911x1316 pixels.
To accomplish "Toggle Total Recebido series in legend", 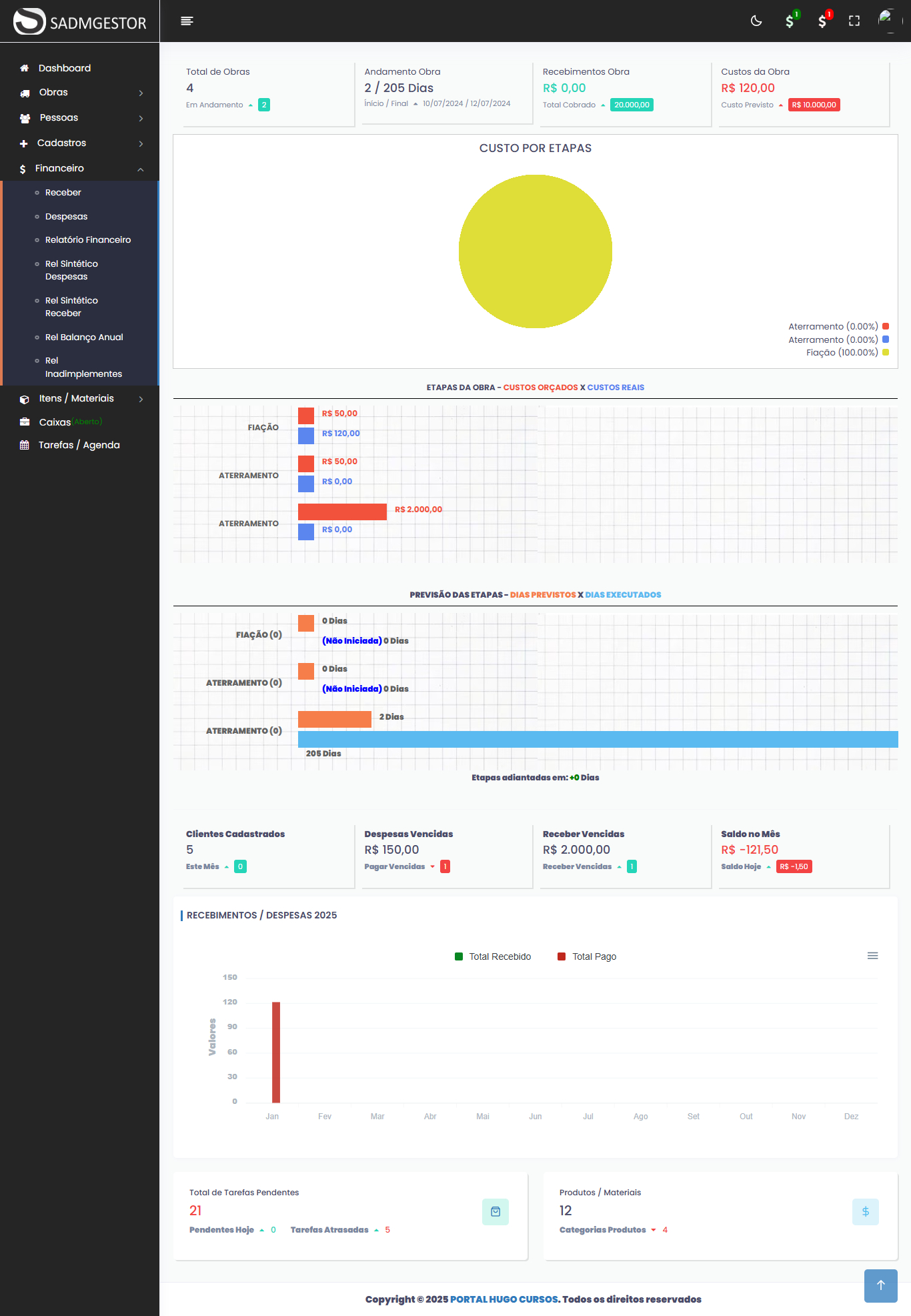I will pos(493,956).
